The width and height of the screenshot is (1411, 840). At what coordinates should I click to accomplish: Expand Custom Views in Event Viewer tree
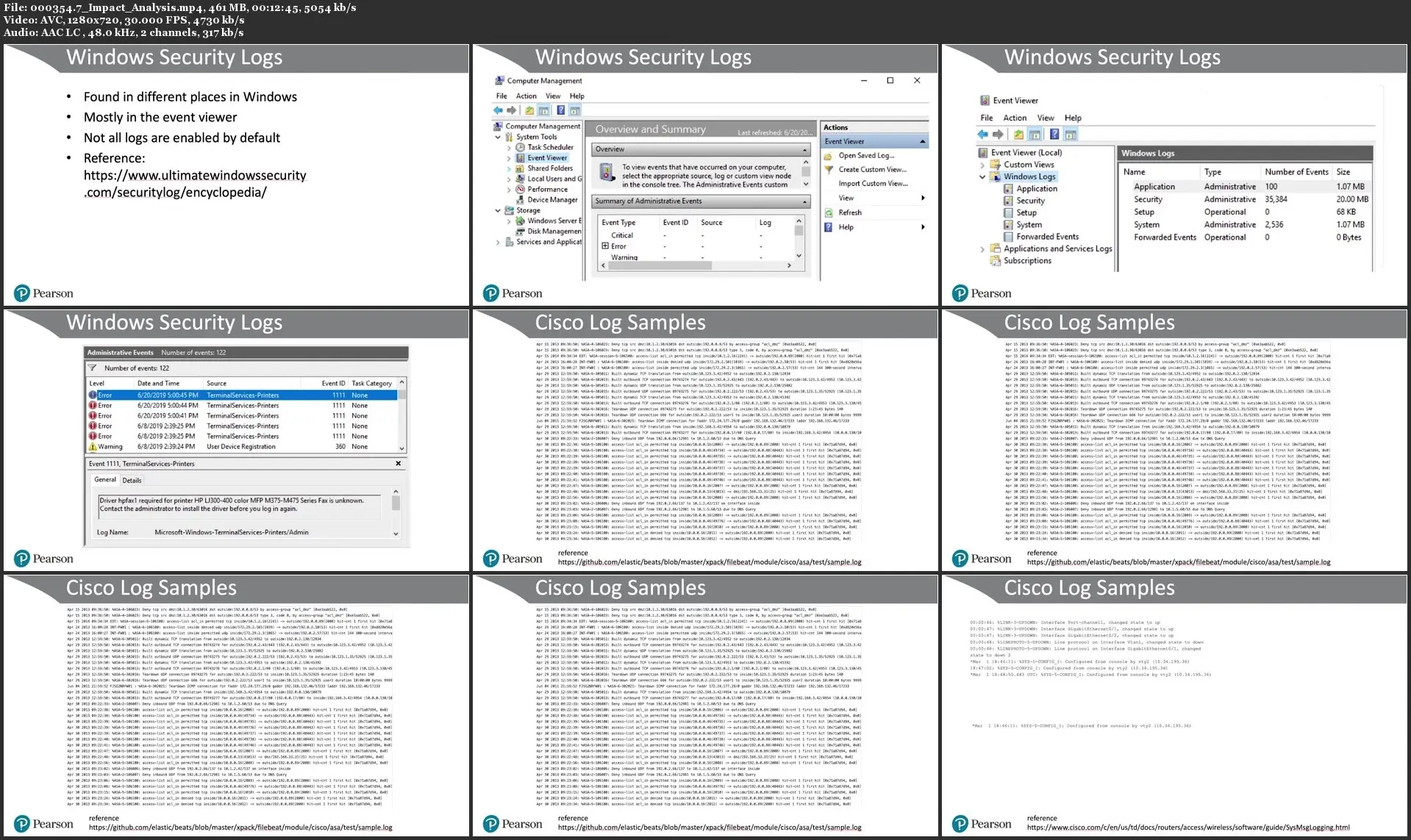[982, 165]
